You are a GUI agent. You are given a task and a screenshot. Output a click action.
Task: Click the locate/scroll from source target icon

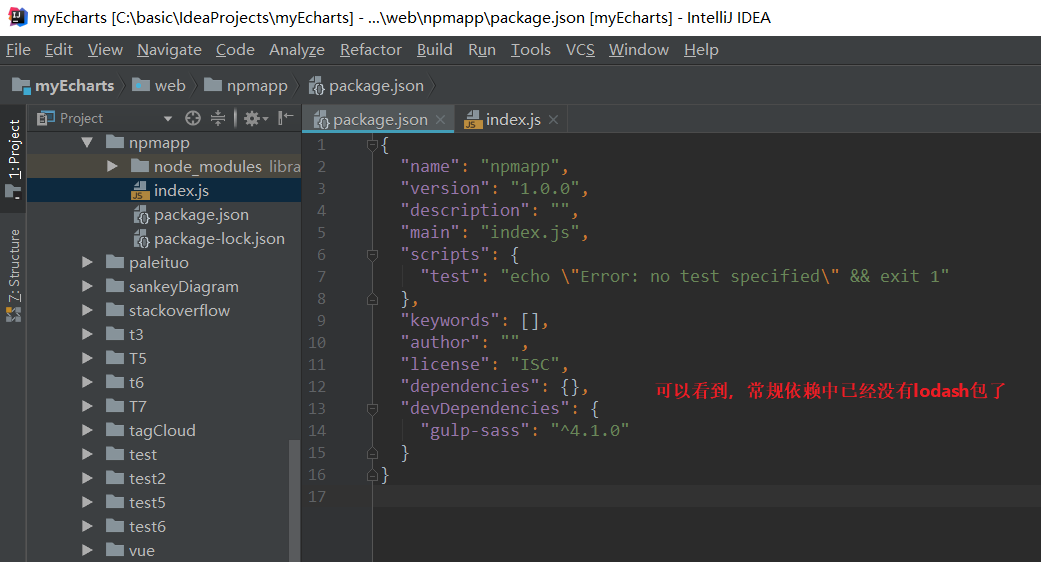(x=193, y=118)
